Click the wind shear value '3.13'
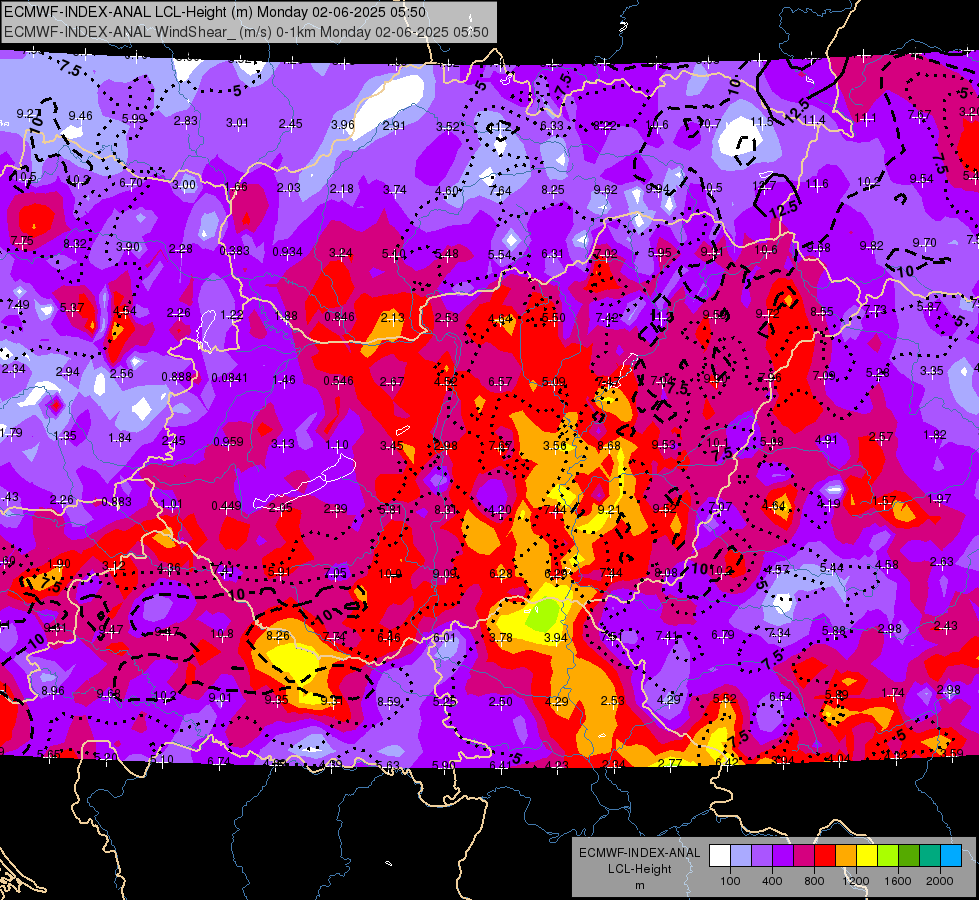979x900 pixels. (283, 443)
